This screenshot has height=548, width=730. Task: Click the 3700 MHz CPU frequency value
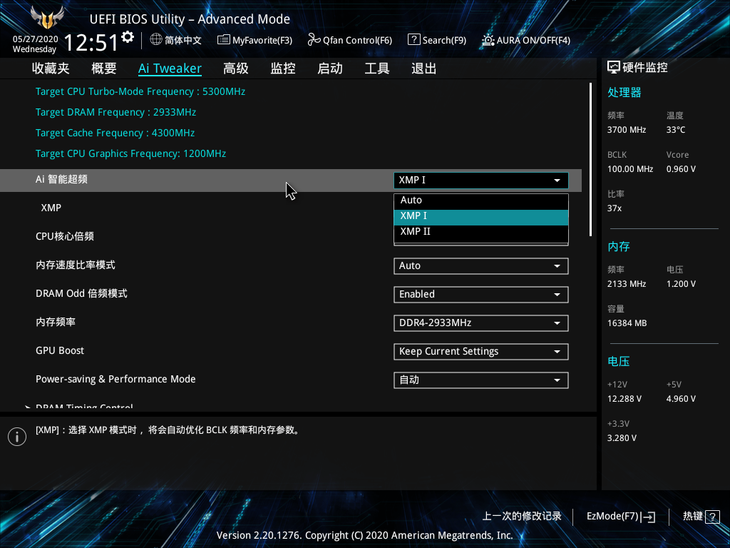point(626,130)
